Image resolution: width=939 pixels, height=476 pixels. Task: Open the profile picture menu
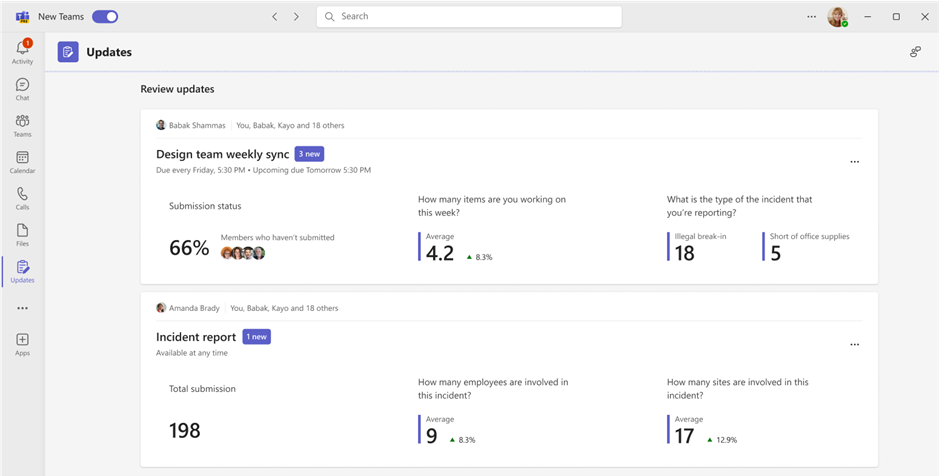838,17
